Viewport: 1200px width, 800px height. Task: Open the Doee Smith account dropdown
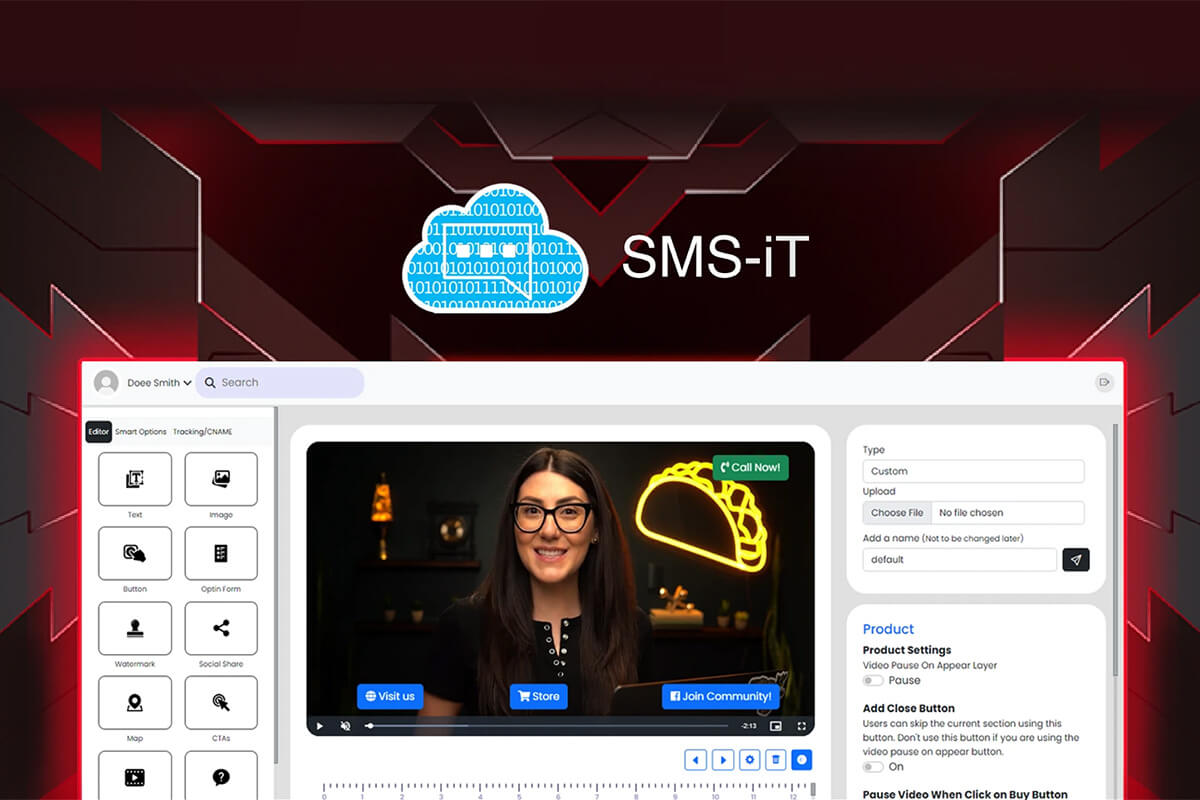(x=159, y=383)
